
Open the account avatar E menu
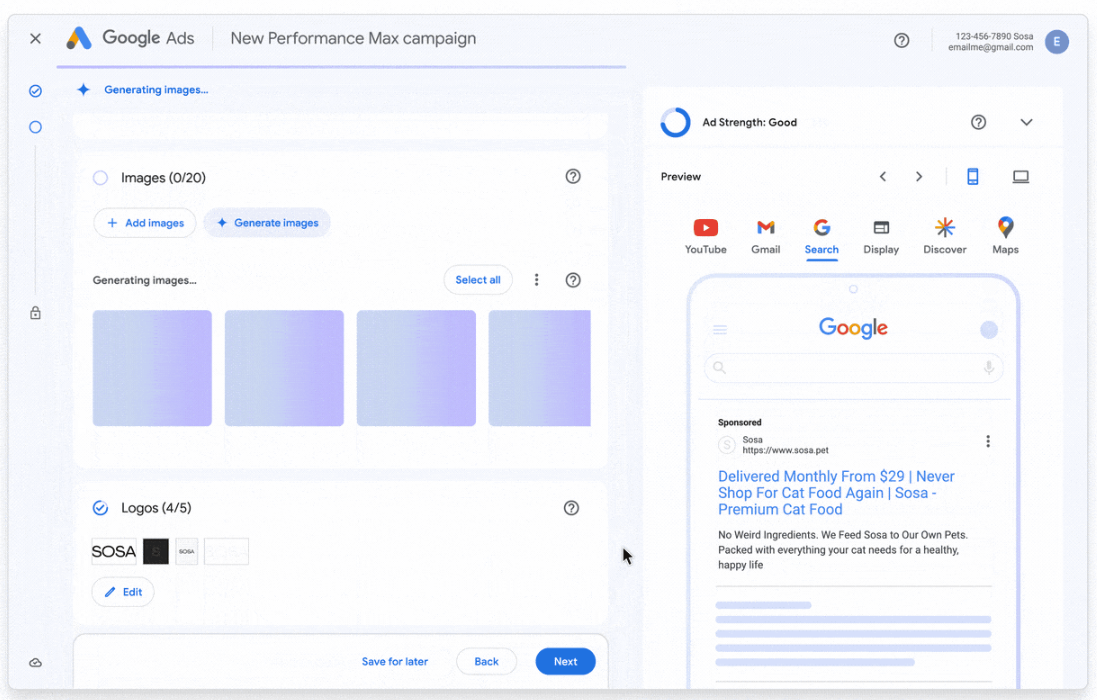1056,41
